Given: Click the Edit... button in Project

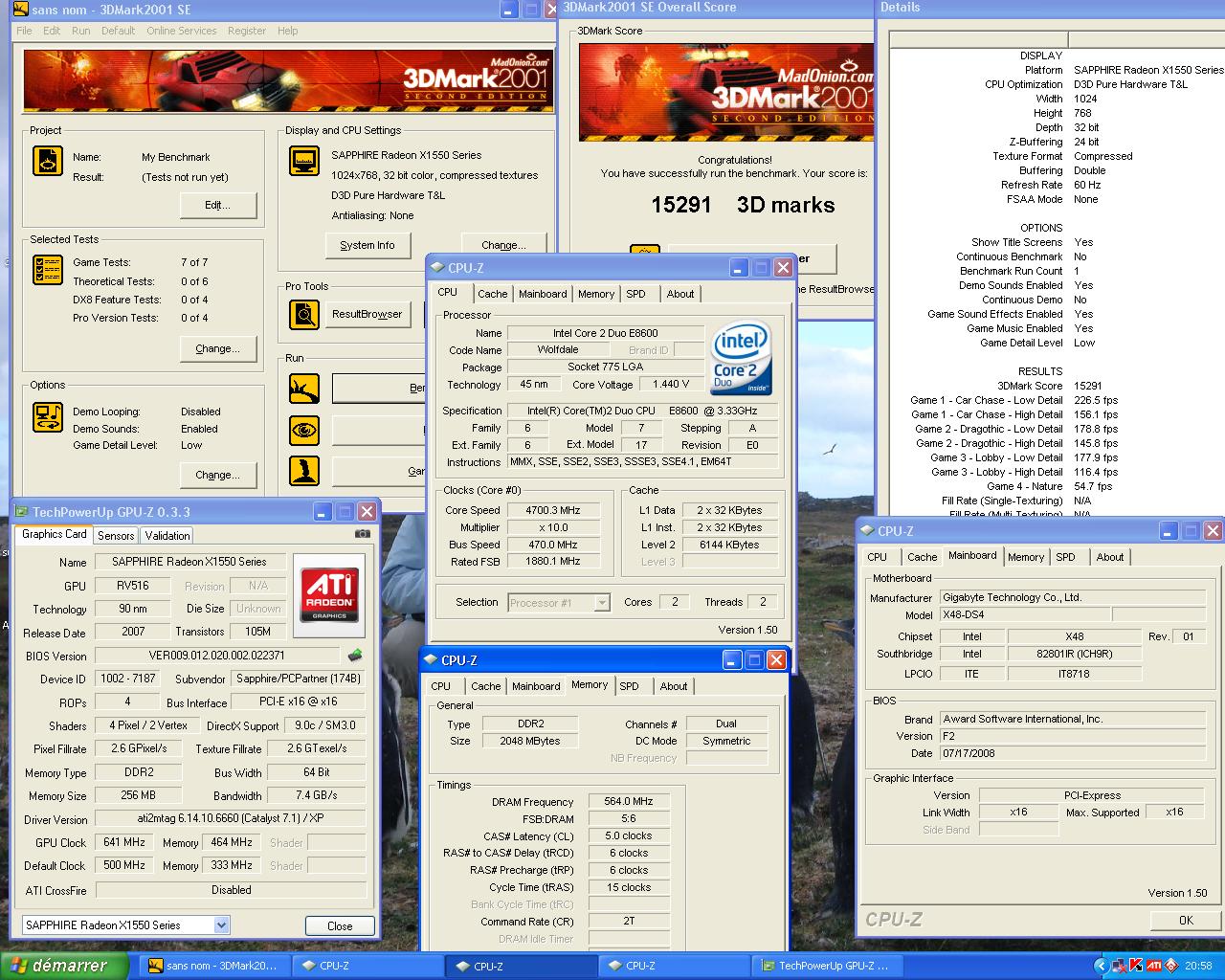Looking at the screenshot, I should (x=218, y=205).
